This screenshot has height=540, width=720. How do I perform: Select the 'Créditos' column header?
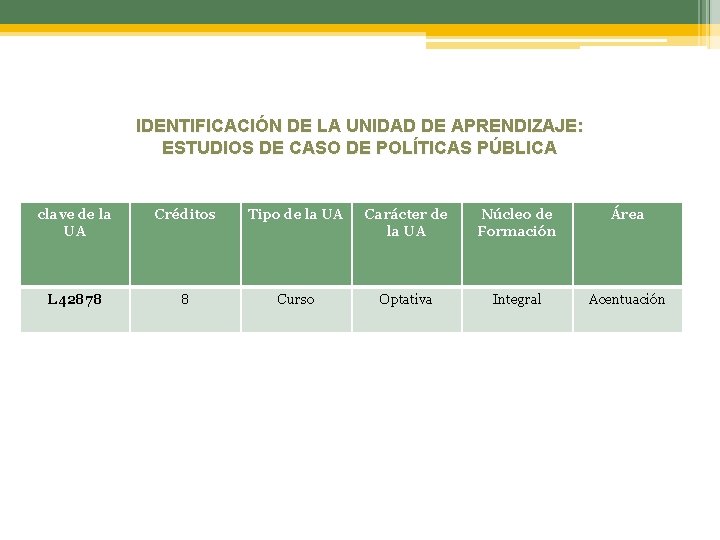click(186, 244)
